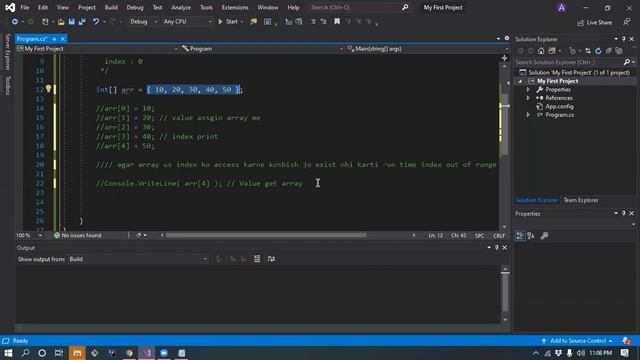Click the Show All Files icon in Solution Explorer
Screen dimensions: 640x360
click(x=619, y=51)
